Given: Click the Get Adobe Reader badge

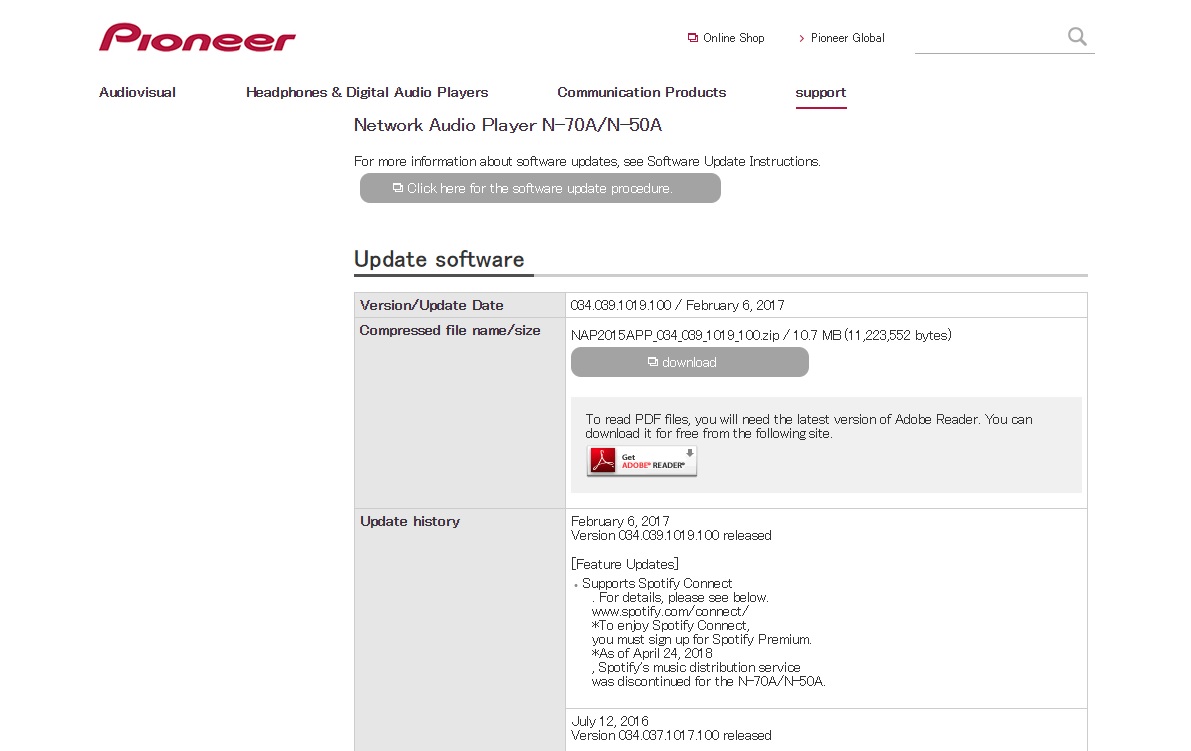Looking at the screenshot, I should pyautogui.click(x=642, y=461).
